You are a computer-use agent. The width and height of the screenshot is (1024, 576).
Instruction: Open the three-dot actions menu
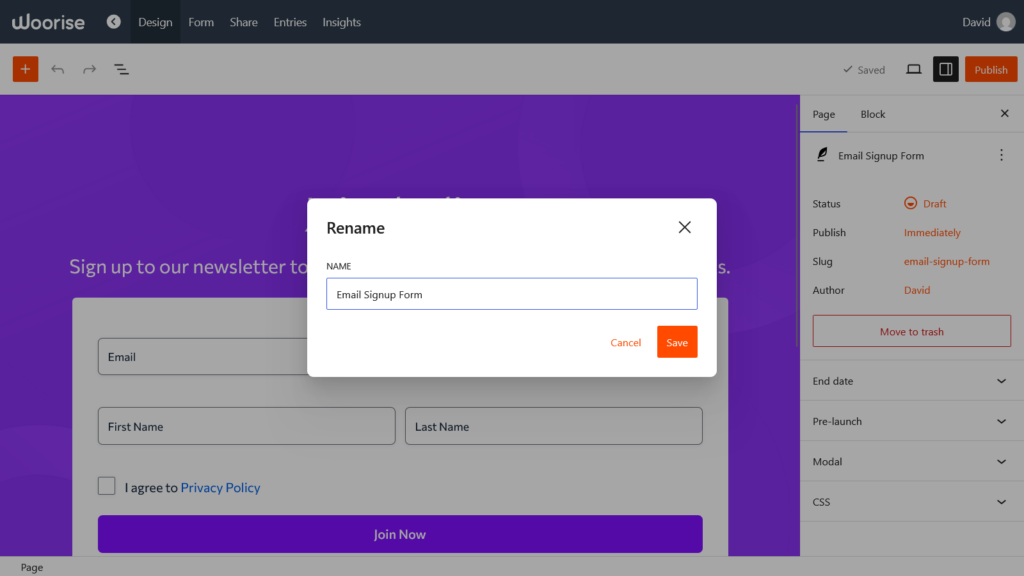pos(1001,155)
